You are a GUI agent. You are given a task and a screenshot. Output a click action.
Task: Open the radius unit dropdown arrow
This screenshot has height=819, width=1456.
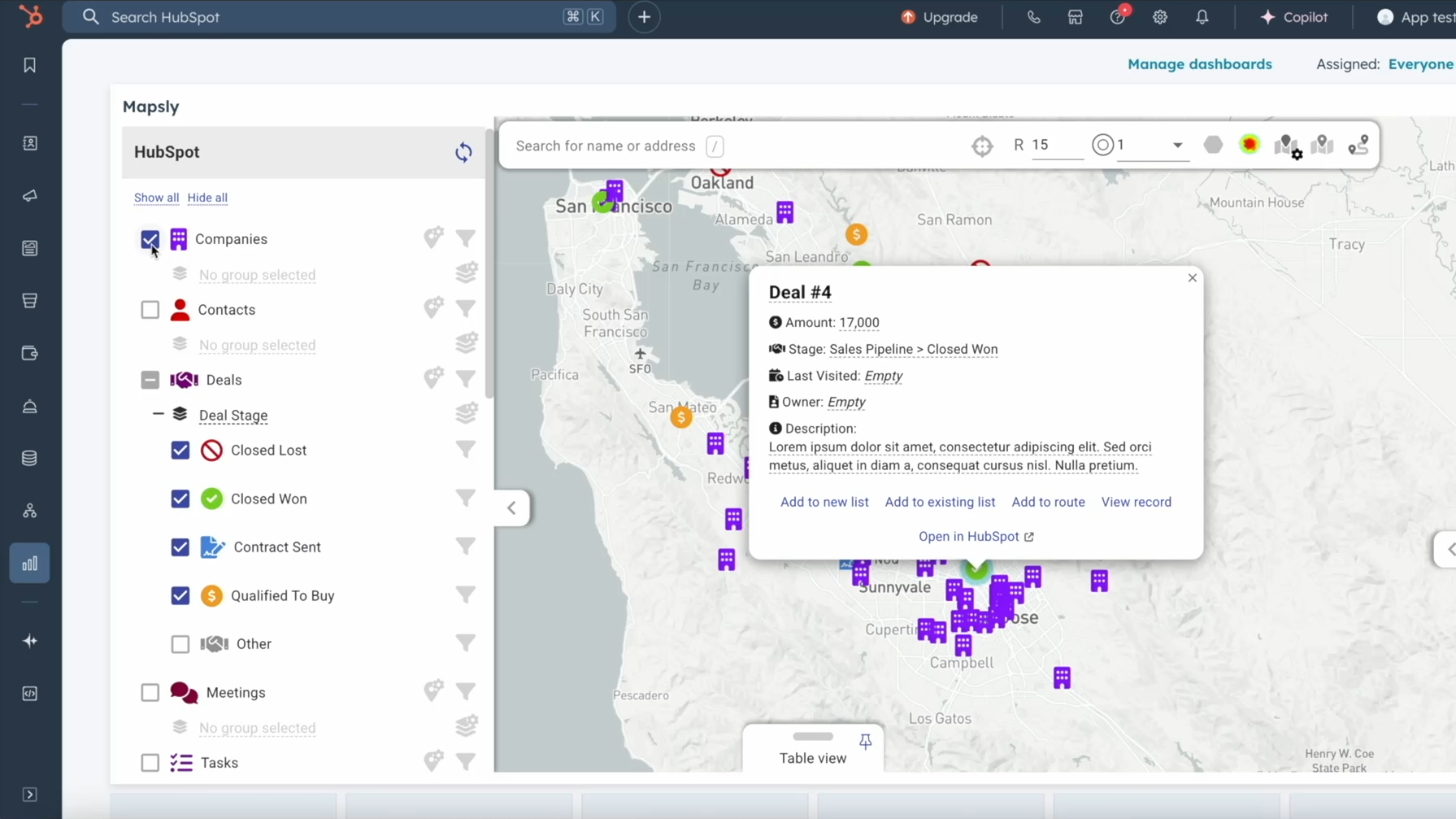click(1176, 146)
